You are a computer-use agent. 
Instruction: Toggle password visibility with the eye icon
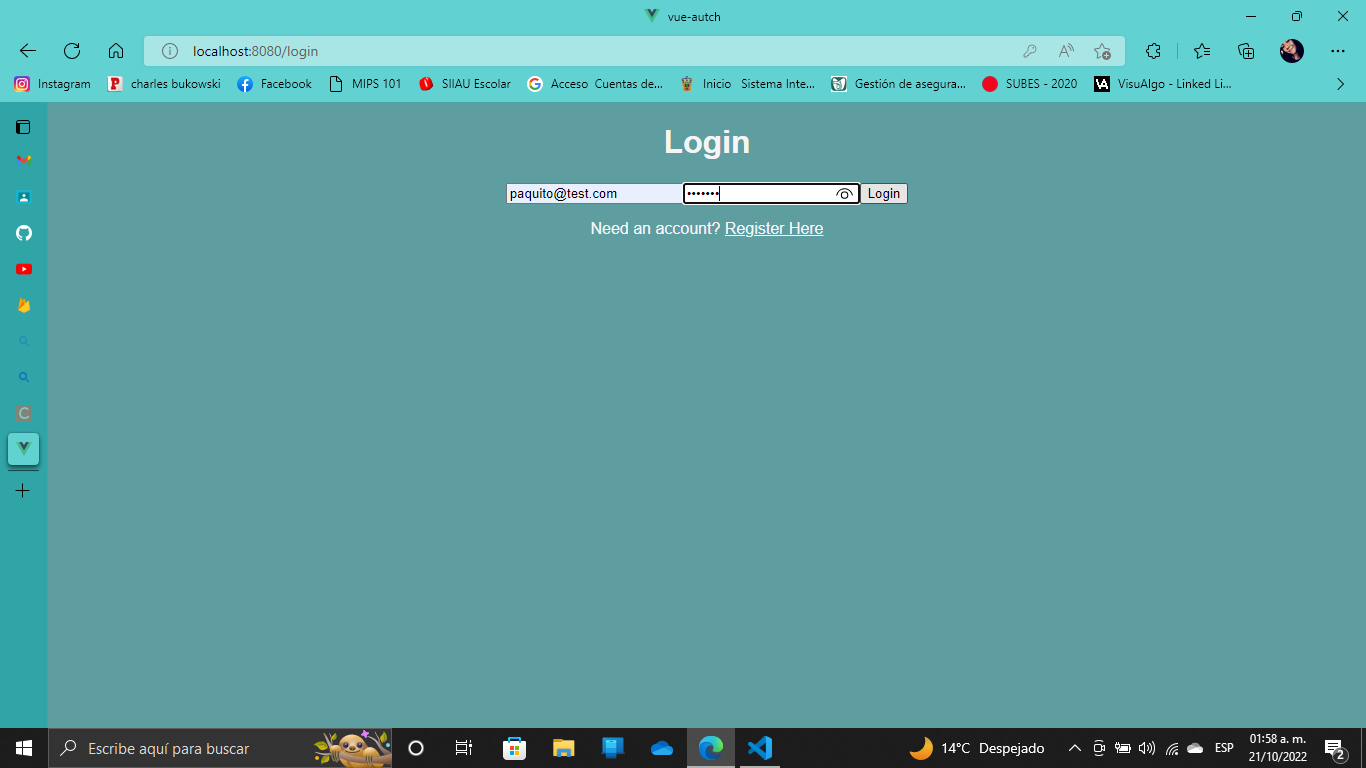click(x=844, y=193)
